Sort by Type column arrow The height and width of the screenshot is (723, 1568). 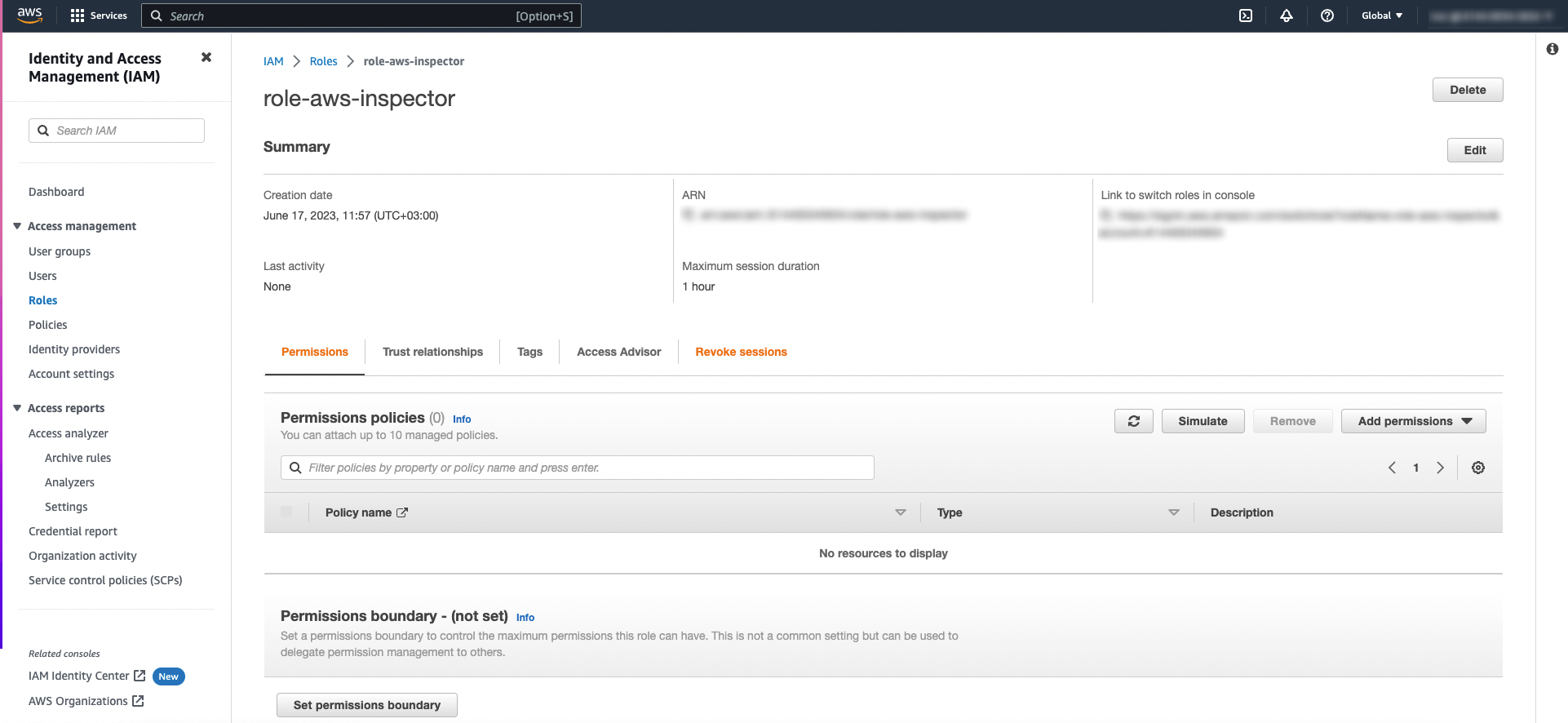point(1174,512)
